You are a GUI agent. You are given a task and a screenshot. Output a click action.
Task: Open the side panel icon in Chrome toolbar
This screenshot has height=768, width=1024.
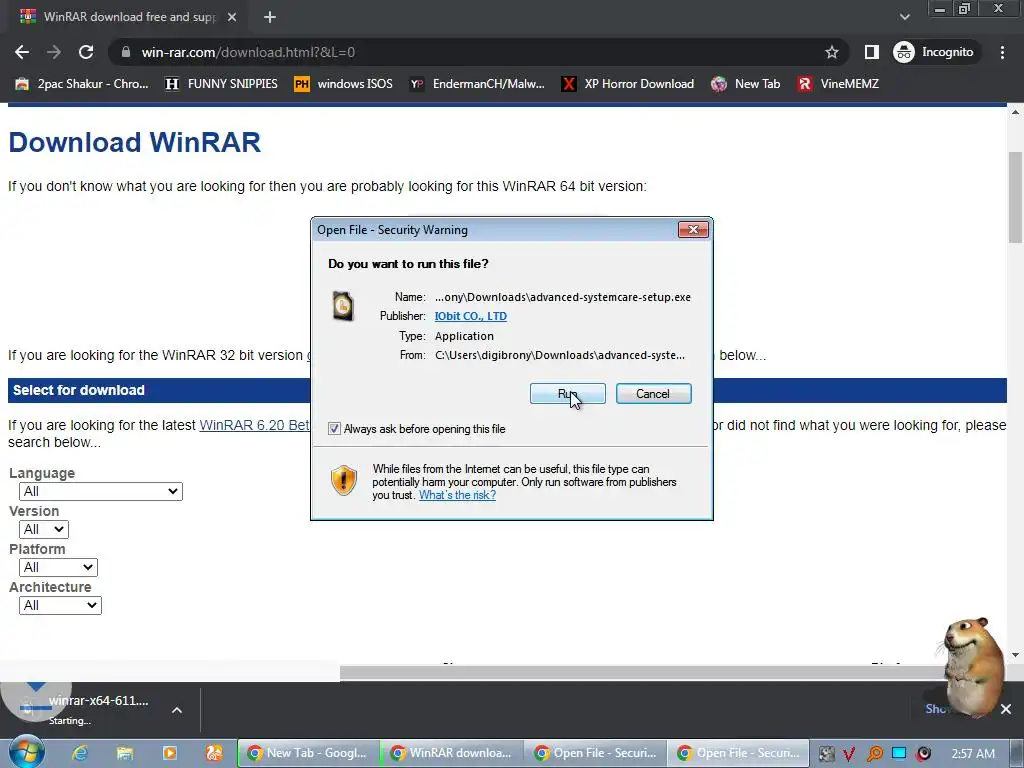pos(871,52)
